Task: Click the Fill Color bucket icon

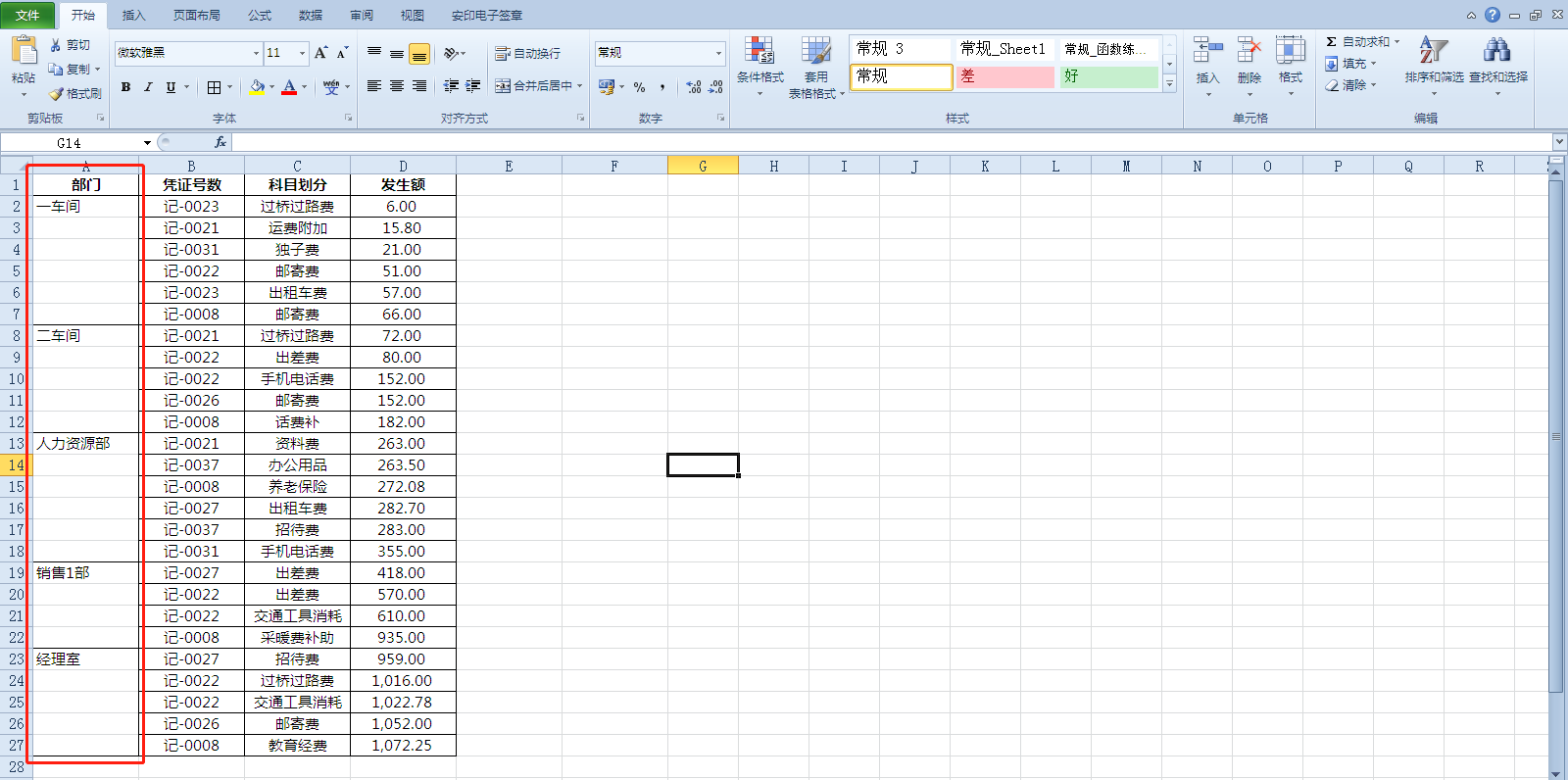Action: tap(257, 87)
